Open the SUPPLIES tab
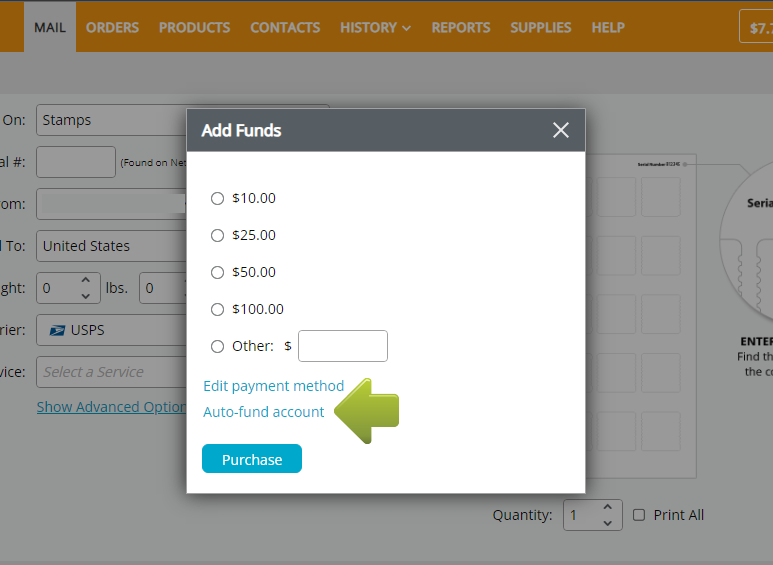The height and width of the screenshot is (565, 773). (541, 27)
